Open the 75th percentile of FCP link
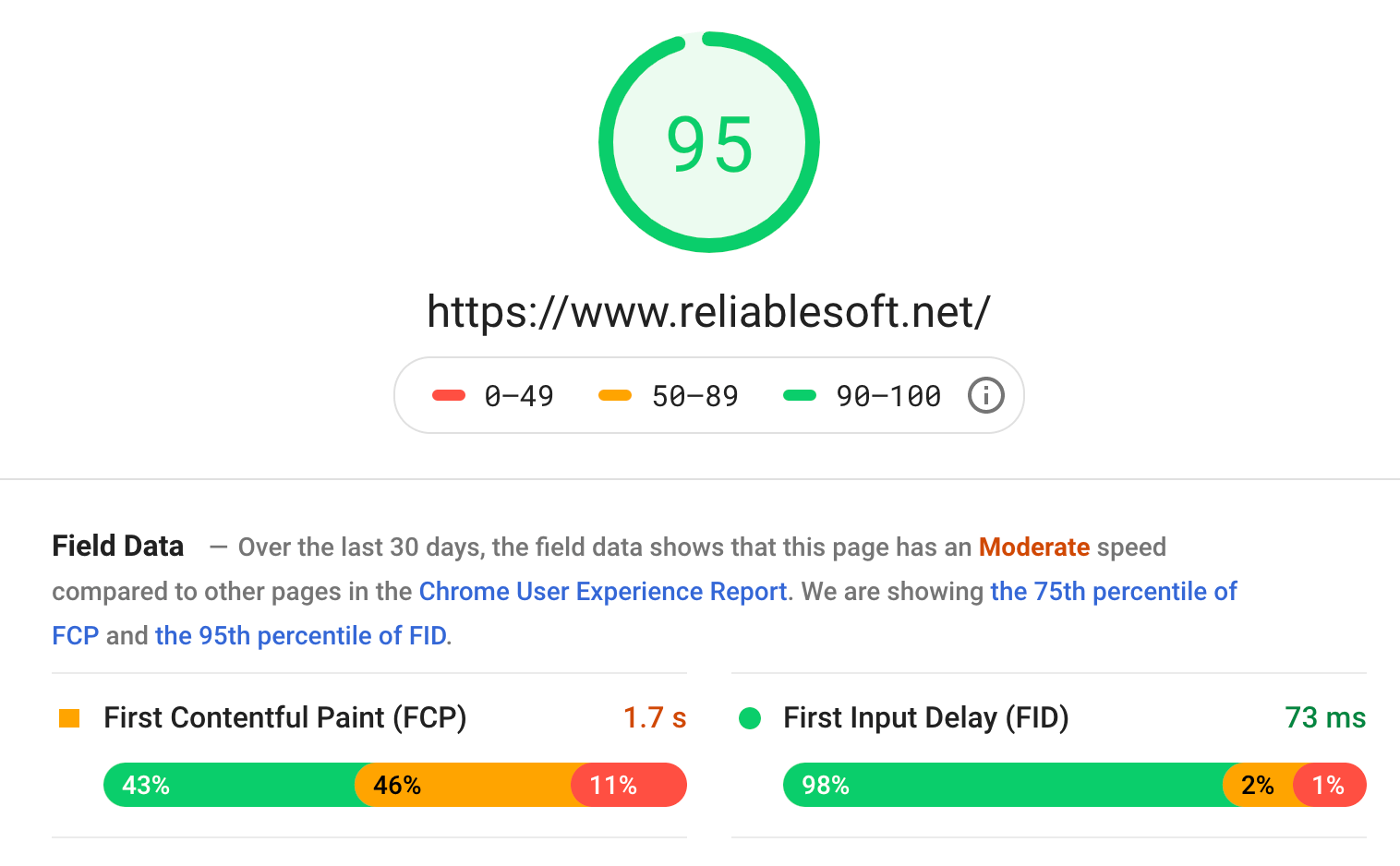The image size is (1400, 866). 1113,592
